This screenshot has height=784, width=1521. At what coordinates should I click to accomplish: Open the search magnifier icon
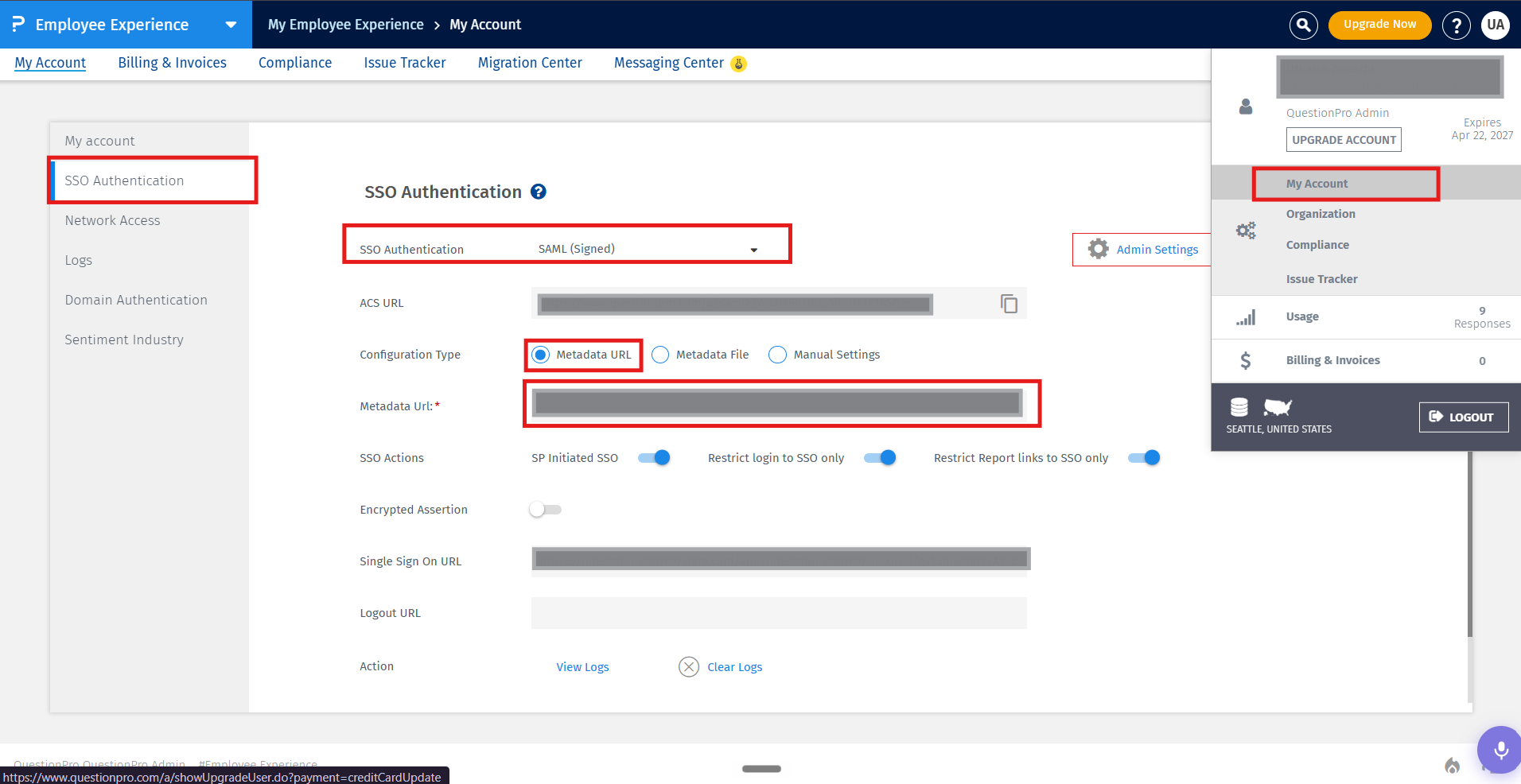pos(1303,25)
